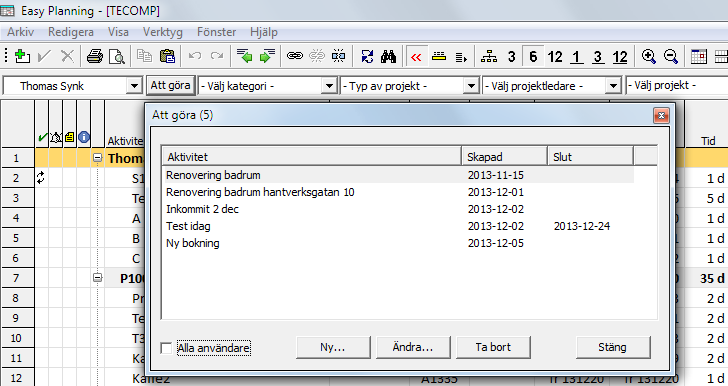
Task: Click the zoom in magnifier icon
Action: 649,56
